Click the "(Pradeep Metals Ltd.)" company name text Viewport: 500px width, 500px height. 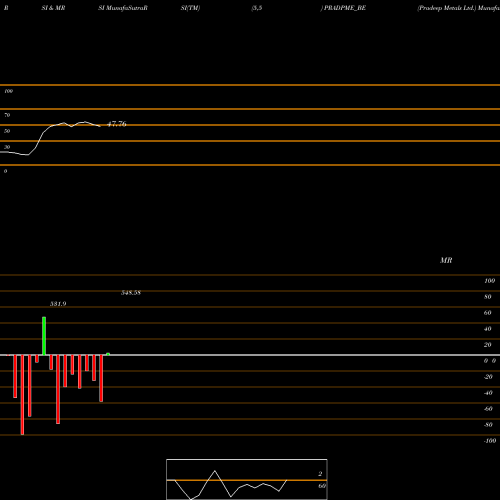tap(447, 8)
